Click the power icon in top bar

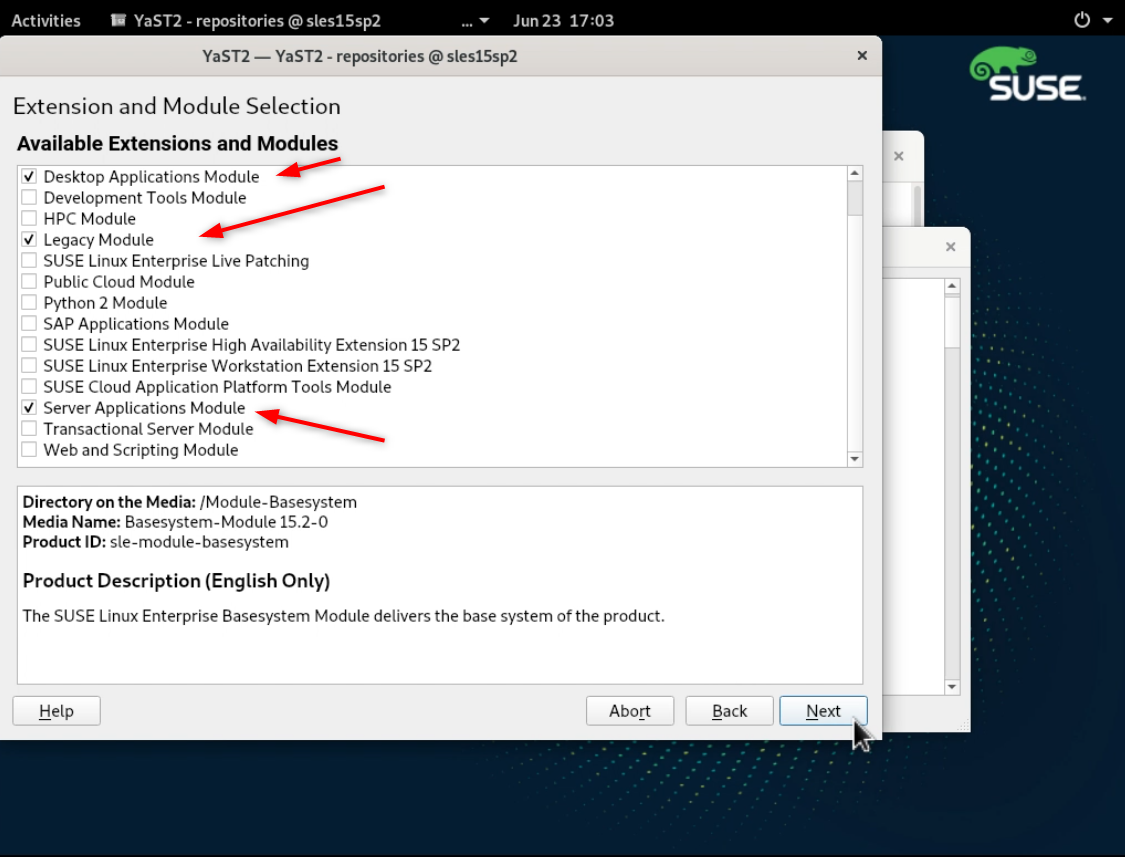click(x=1082, y=20)
